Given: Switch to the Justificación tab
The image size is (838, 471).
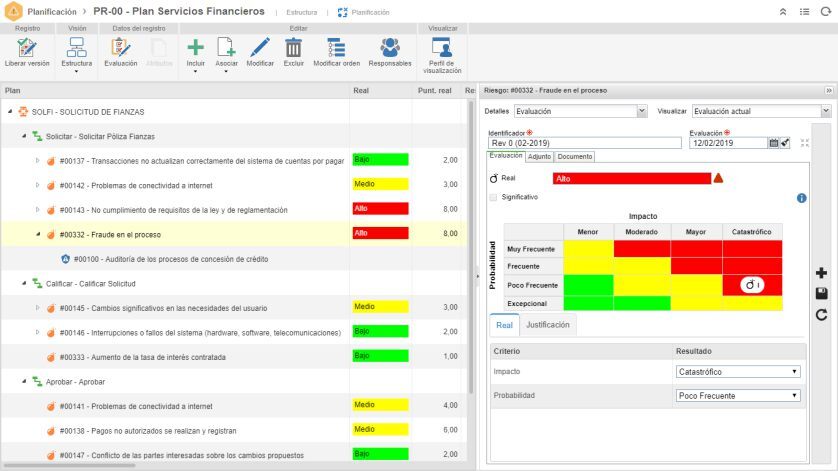Looking at the screenshot, I should (x=547, y=325).
